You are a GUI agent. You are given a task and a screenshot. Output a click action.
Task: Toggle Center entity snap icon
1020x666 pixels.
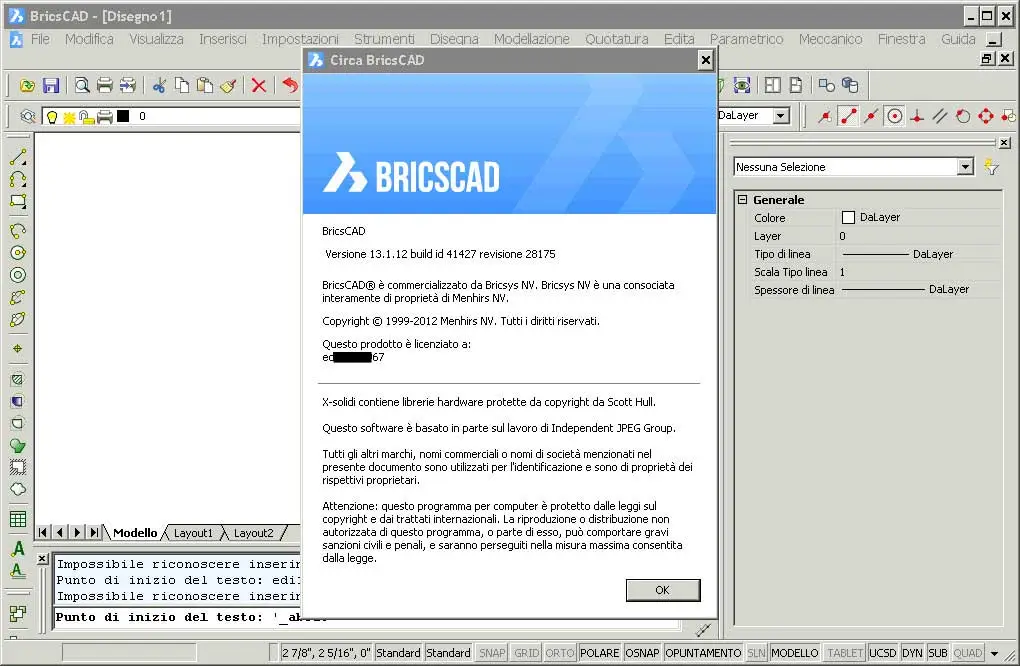point(895,116)
